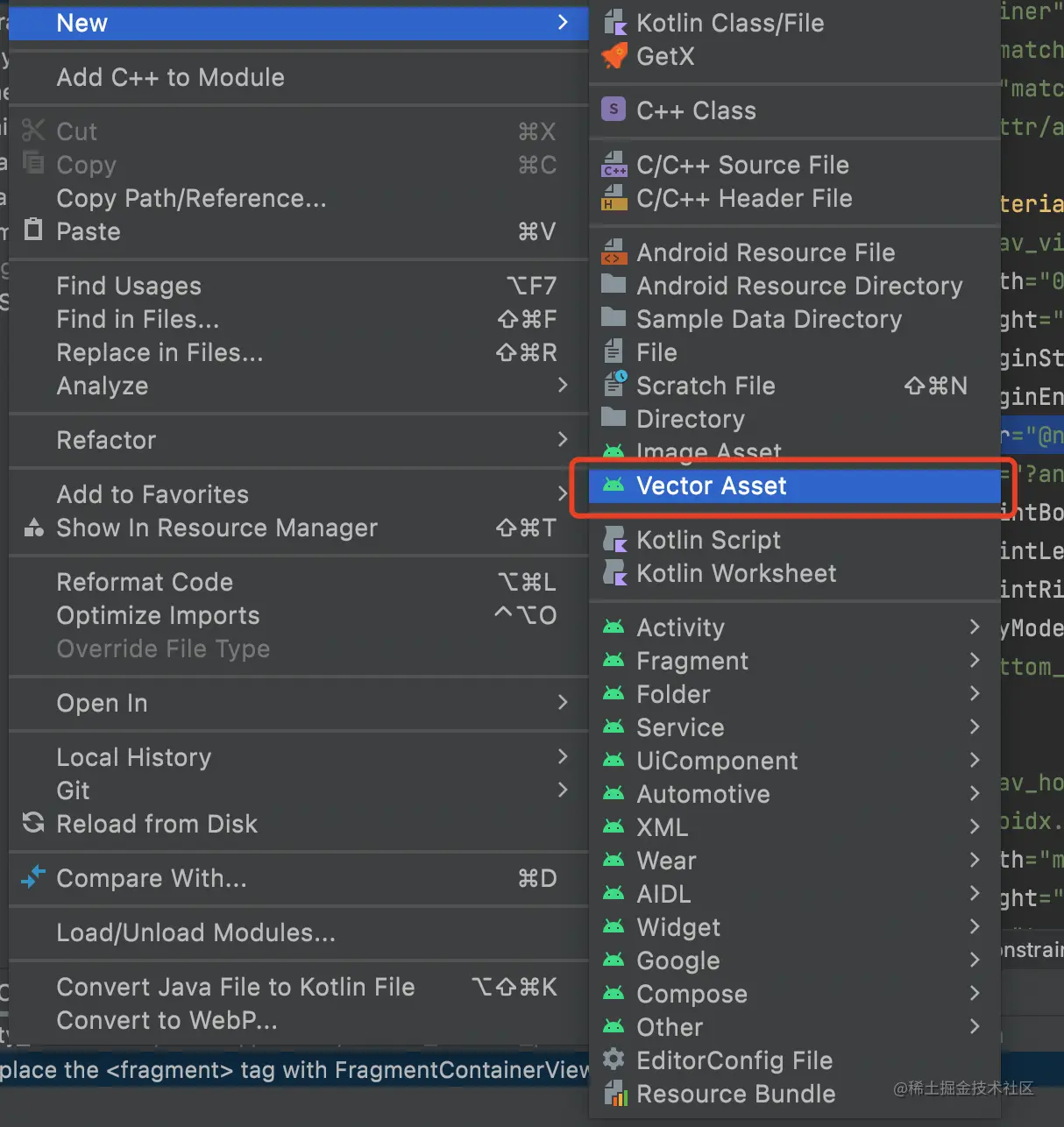Open the Other templates submenu
The image size is (1064, 1127).
click(795, 1027)
